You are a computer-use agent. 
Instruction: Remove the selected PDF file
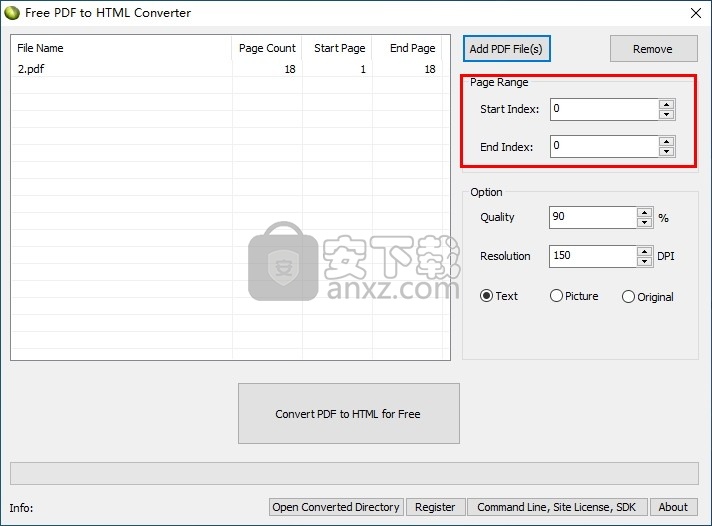click(x=653, y=49)
